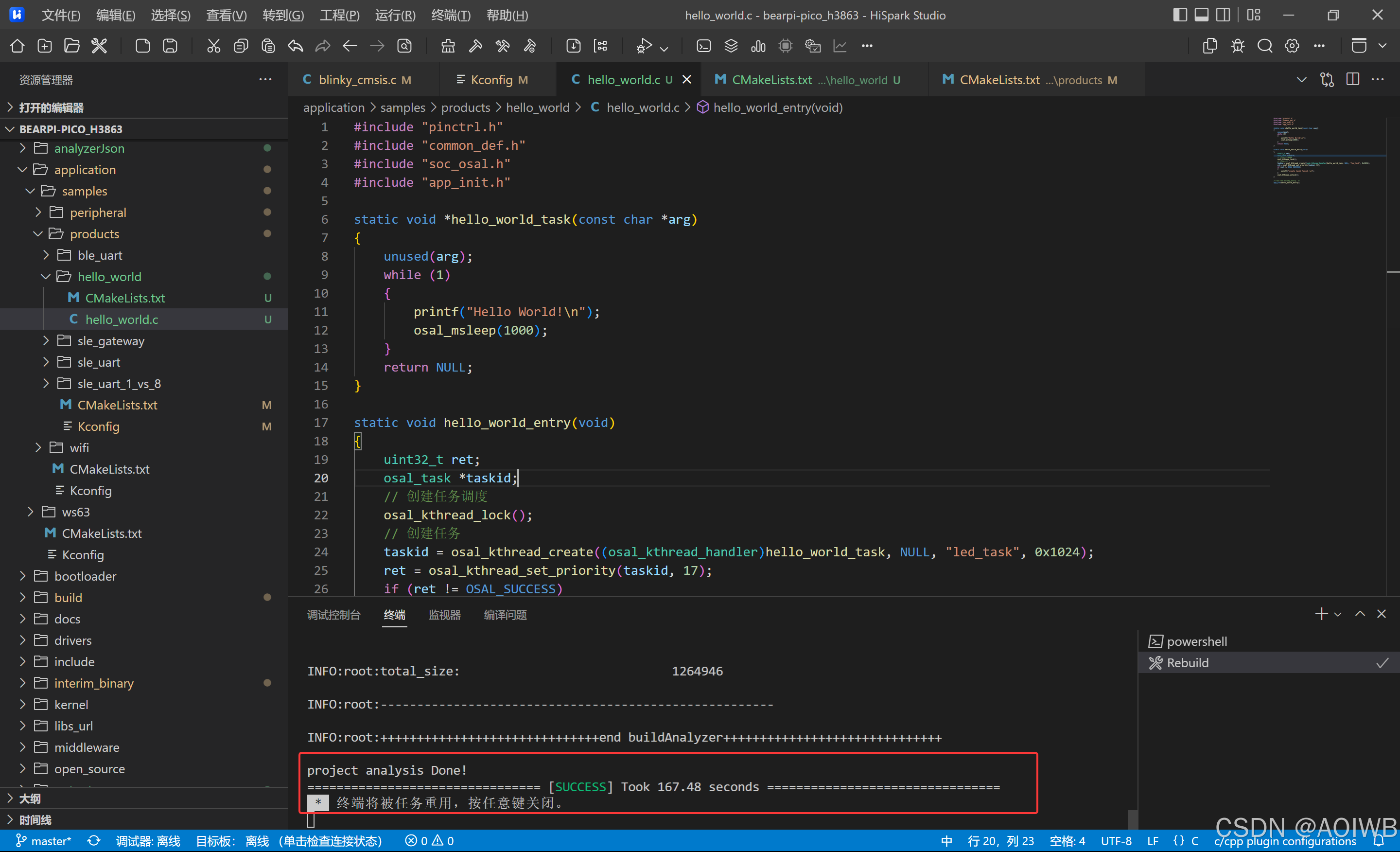
Task: Click the cut scissors icon
Action: tap(213, 46)
